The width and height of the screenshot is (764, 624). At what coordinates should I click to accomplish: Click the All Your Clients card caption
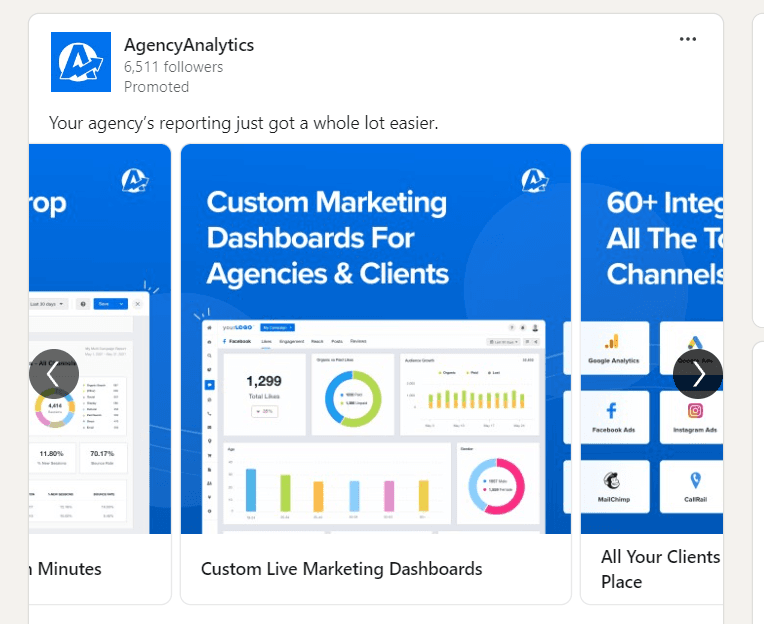click(x=660, y=569)
